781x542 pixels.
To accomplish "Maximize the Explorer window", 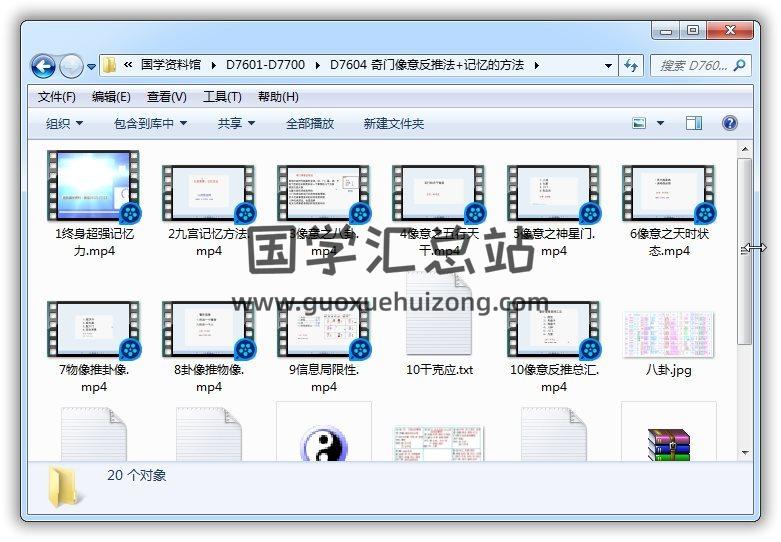I will coord(692,30).
